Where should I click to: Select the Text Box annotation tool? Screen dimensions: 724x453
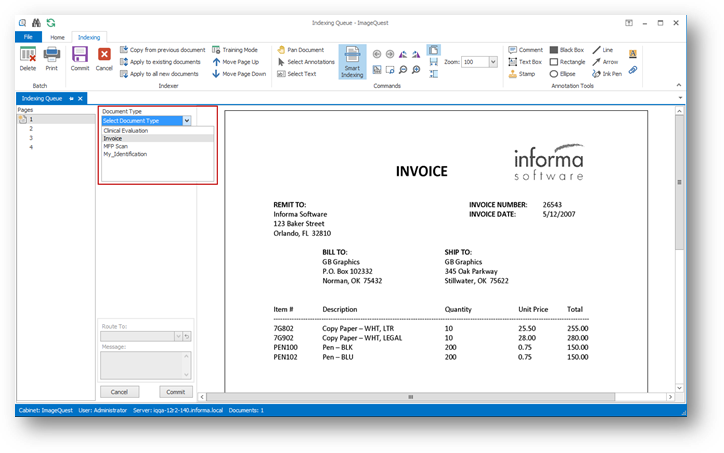525,62
